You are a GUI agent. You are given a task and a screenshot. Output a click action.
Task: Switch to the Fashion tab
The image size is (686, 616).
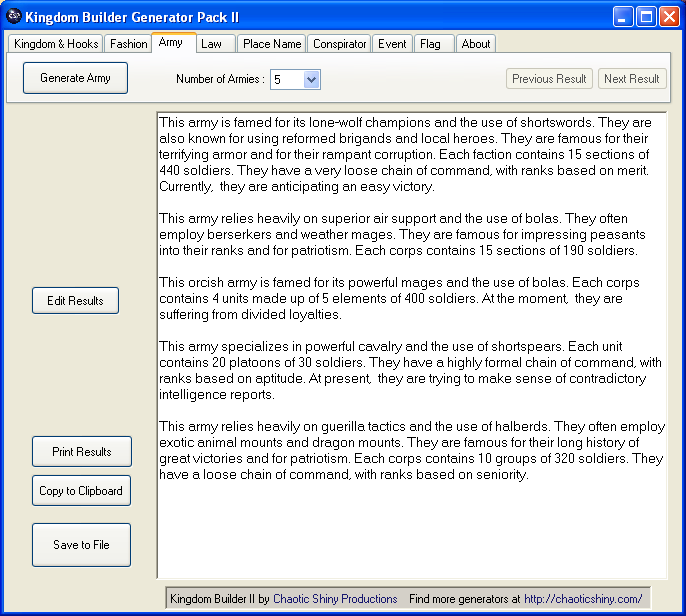[128, 44]
